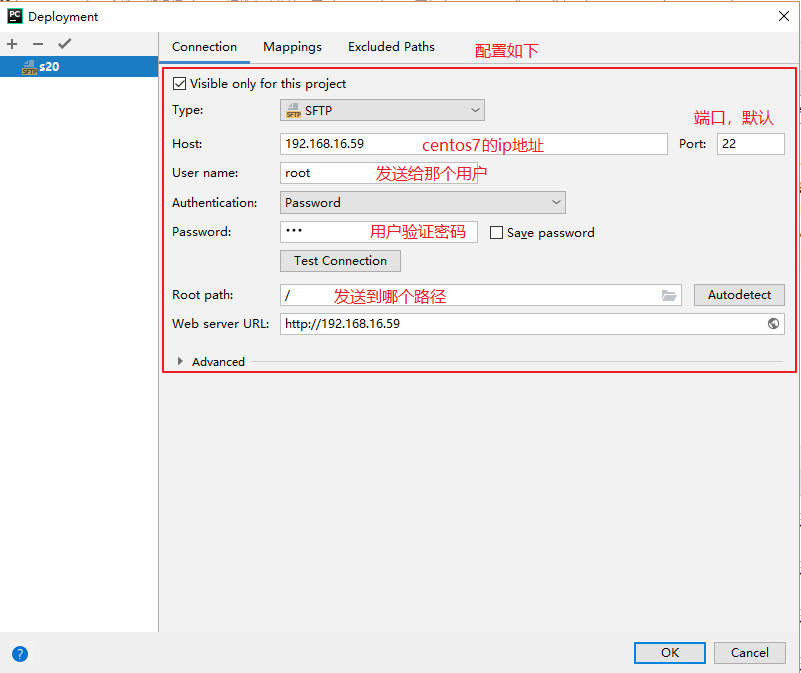This screenshot has height=673, width=801.
Task: Focus the User name field
Action: click(379, 173)
